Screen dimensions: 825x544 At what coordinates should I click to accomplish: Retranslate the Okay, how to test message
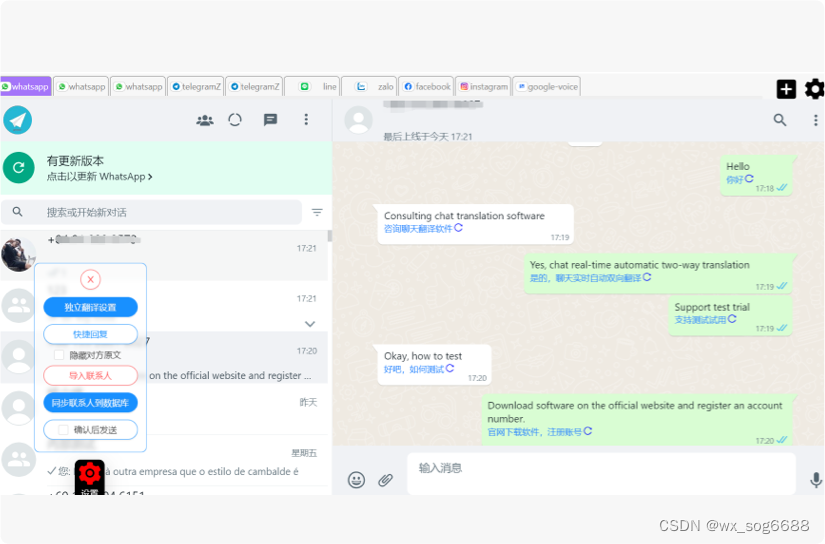pos(450,368)
